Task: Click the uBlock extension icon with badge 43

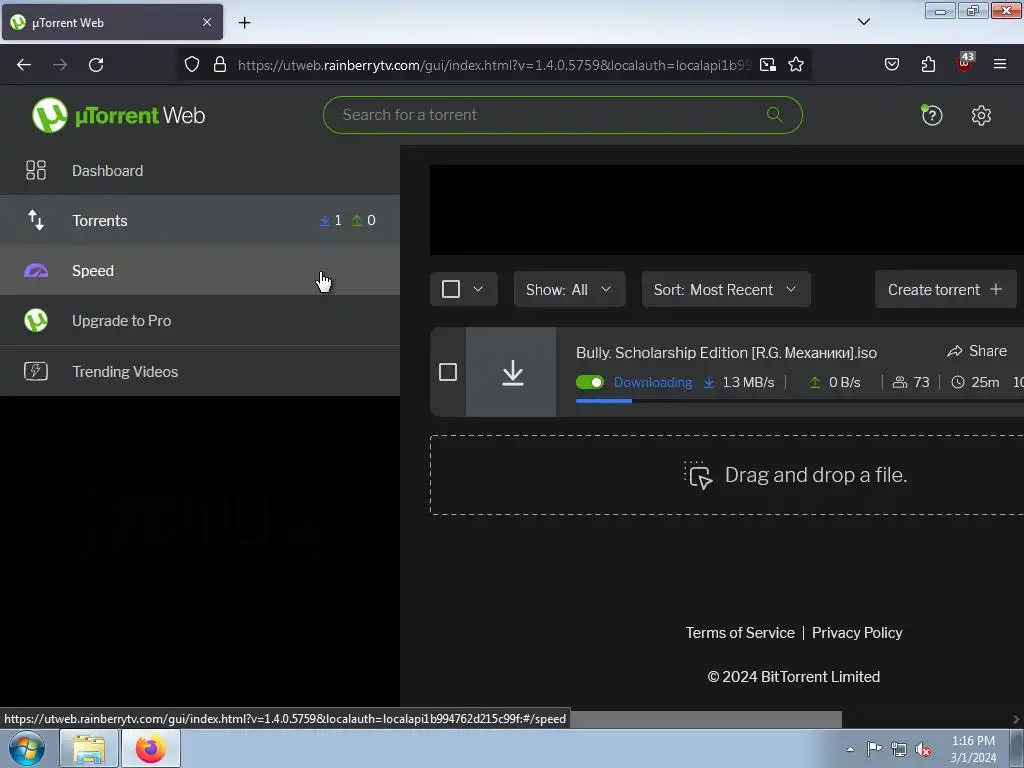Action: (965, 63)
